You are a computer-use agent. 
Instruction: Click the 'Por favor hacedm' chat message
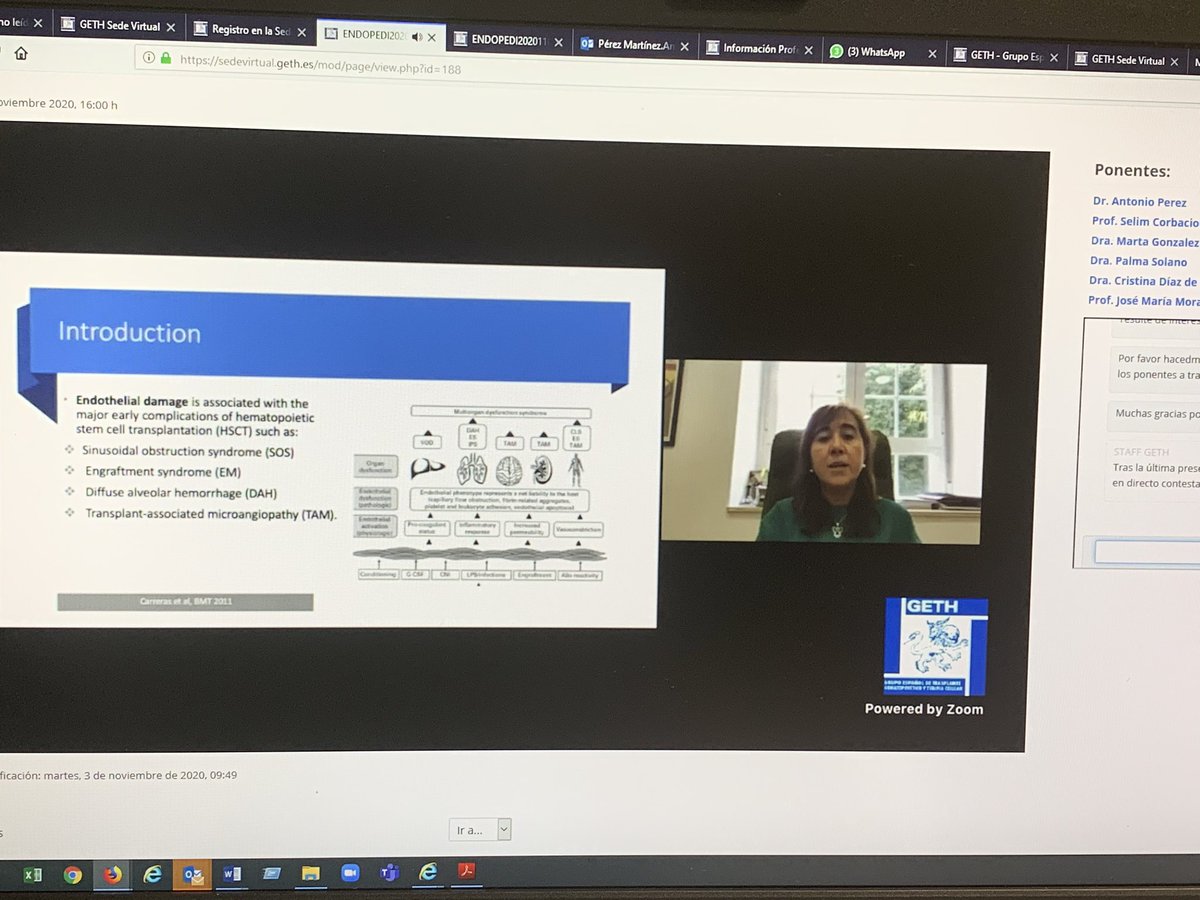(x=1156, y=367)
